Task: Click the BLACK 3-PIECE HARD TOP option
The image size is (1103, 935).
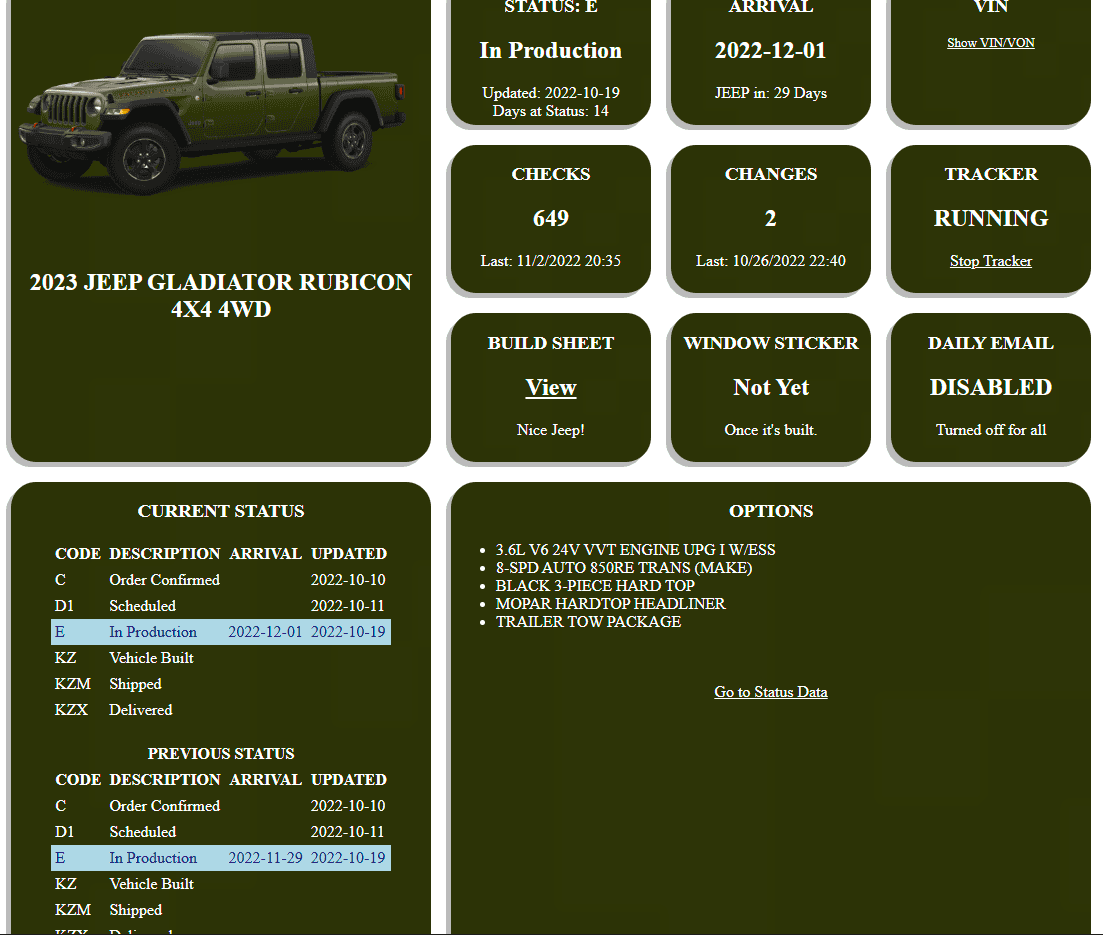Action: [x=594, y=585]
